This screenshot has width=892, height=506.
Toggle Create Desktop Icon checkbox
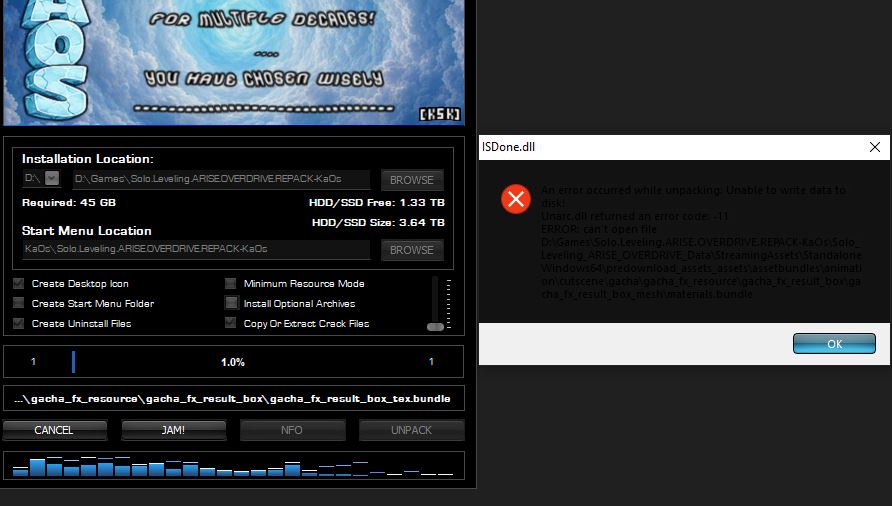pos(19,283)
